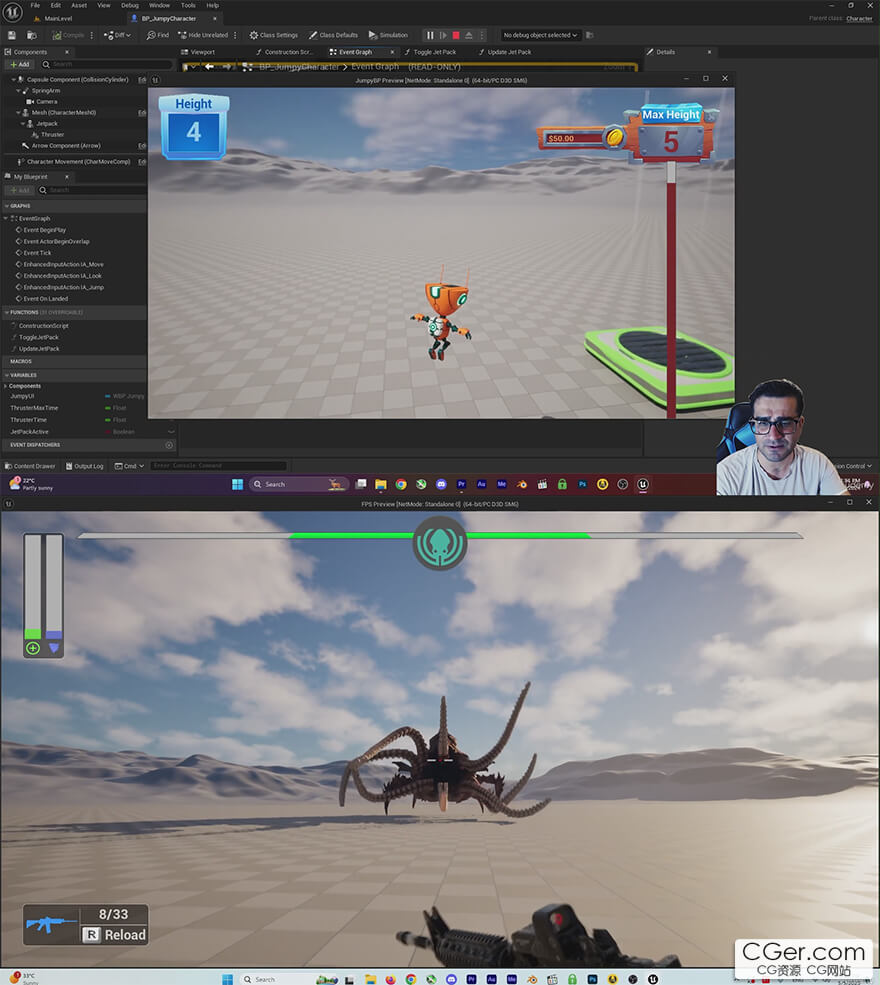This screenshot has width=880, height=985.
Task: Stop the play session with the red square
Action: pos(456,35)
